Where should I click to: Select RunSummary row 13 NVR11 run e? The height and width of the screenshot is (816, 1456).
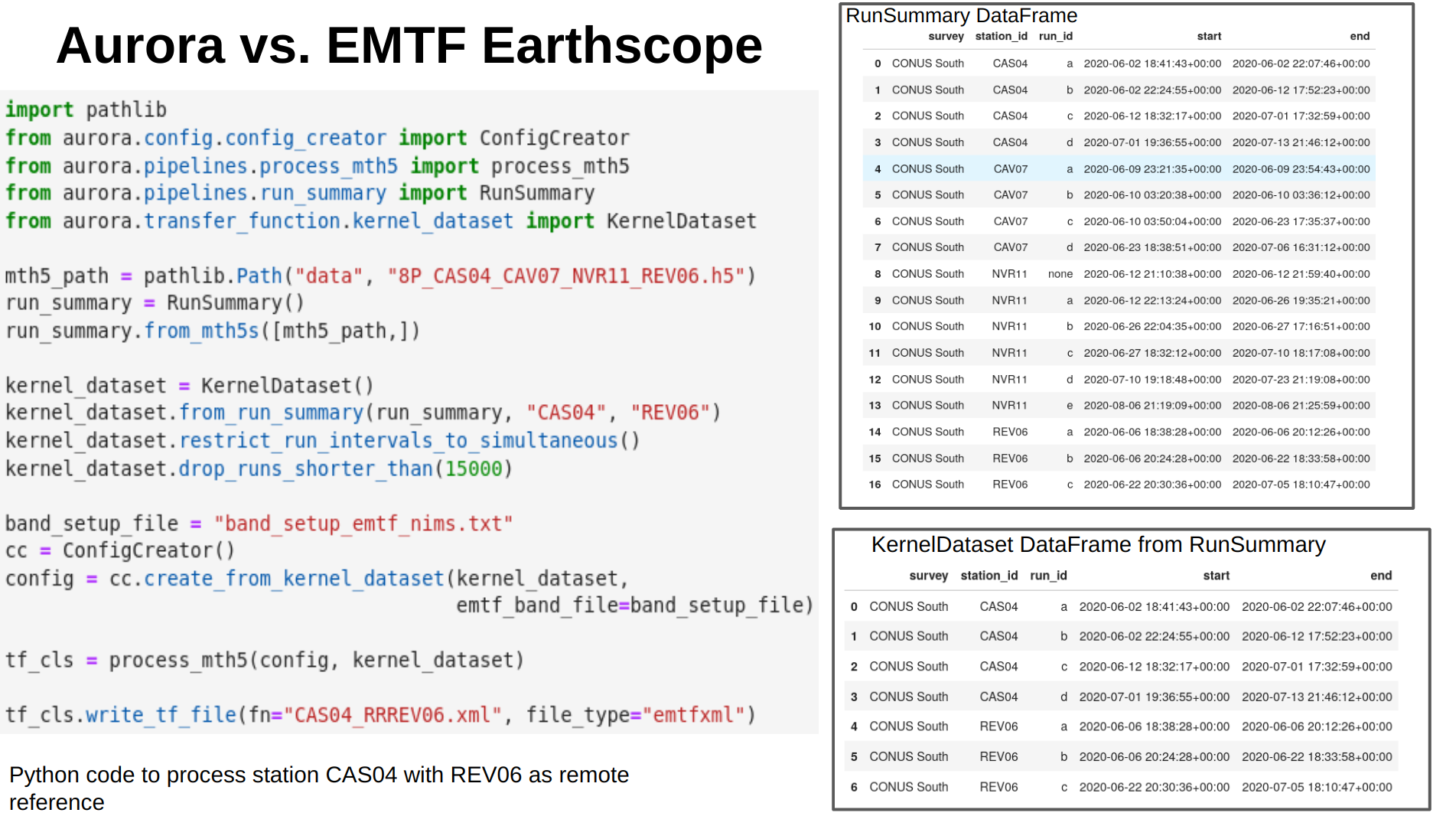(x=1119, y=406)
